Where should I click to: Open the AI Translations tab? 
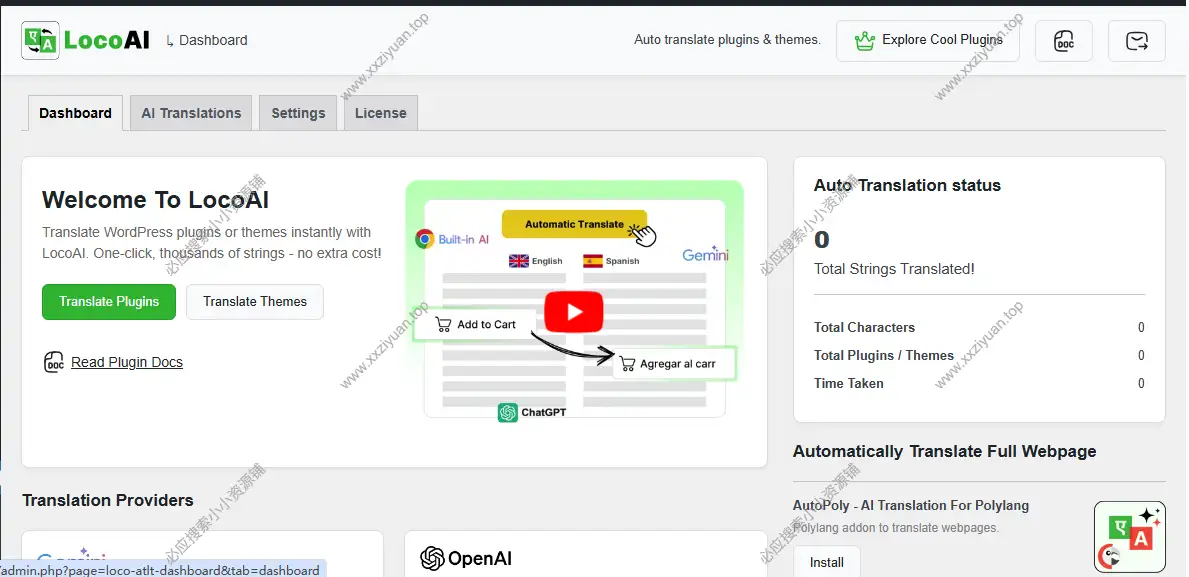tap(191, 113)
